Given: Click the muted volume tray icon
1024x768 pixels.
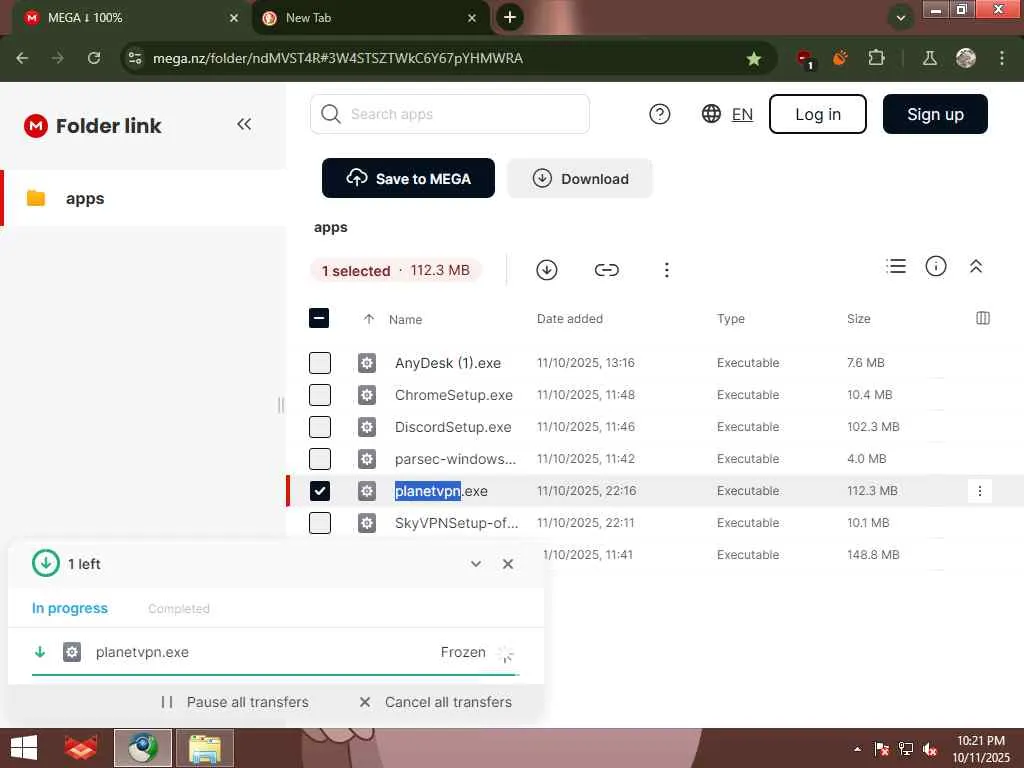Looking at the screenshot, I should coord(930,749).
